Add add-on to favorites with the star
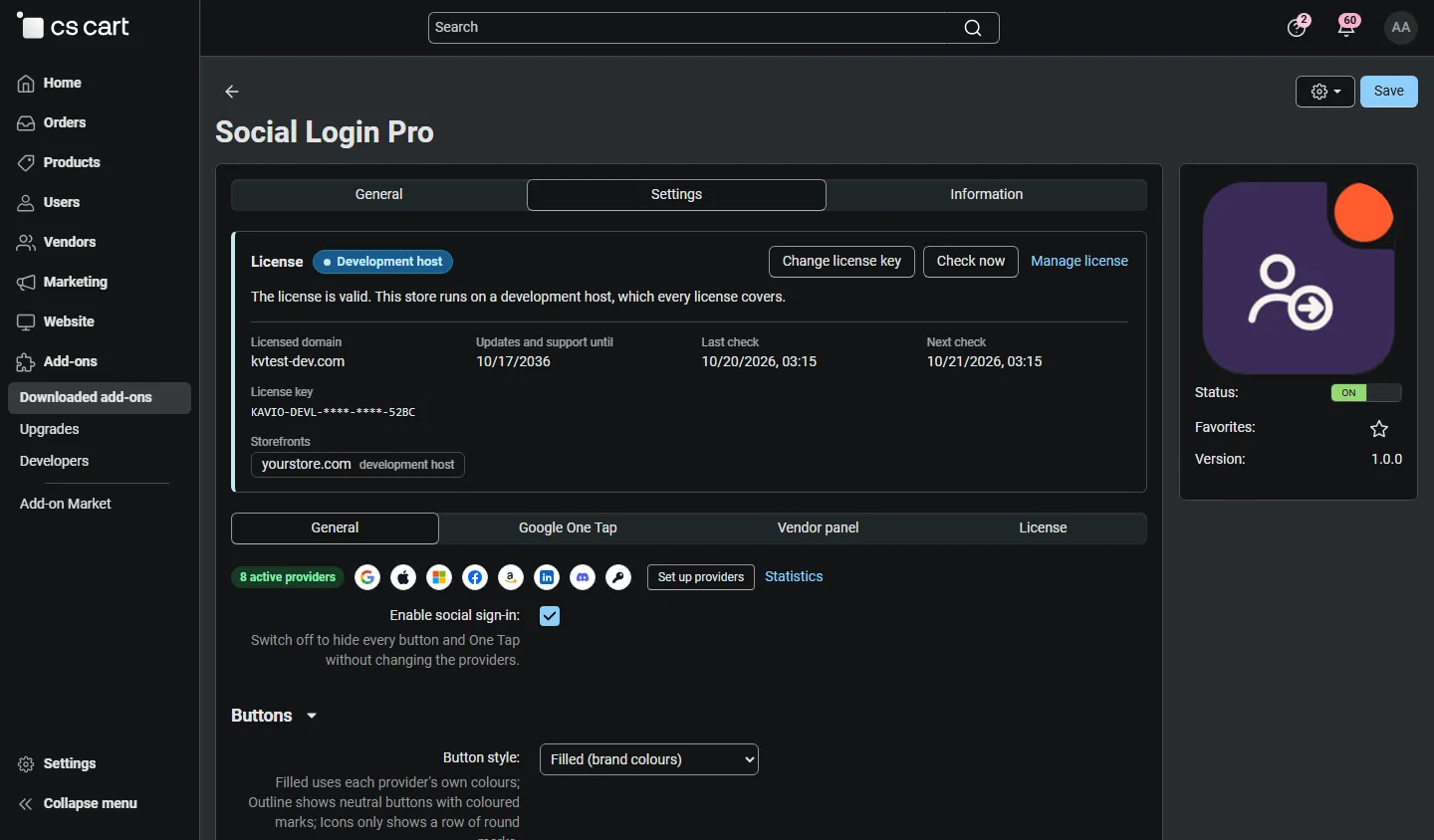This screenshot has width=1434, height=840. [1379, 429]
